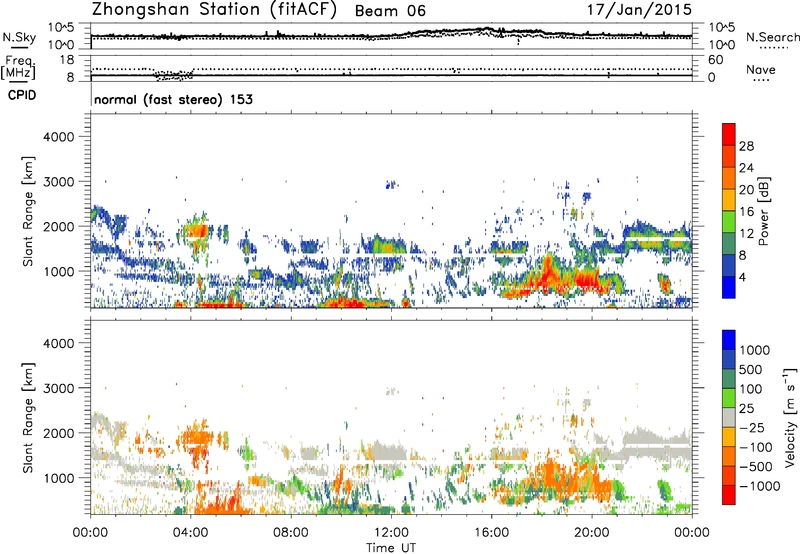This screenshot has width=800, height=554.
Task: Click the 'Power [dB]' color bar label
Action: point(763,211)
